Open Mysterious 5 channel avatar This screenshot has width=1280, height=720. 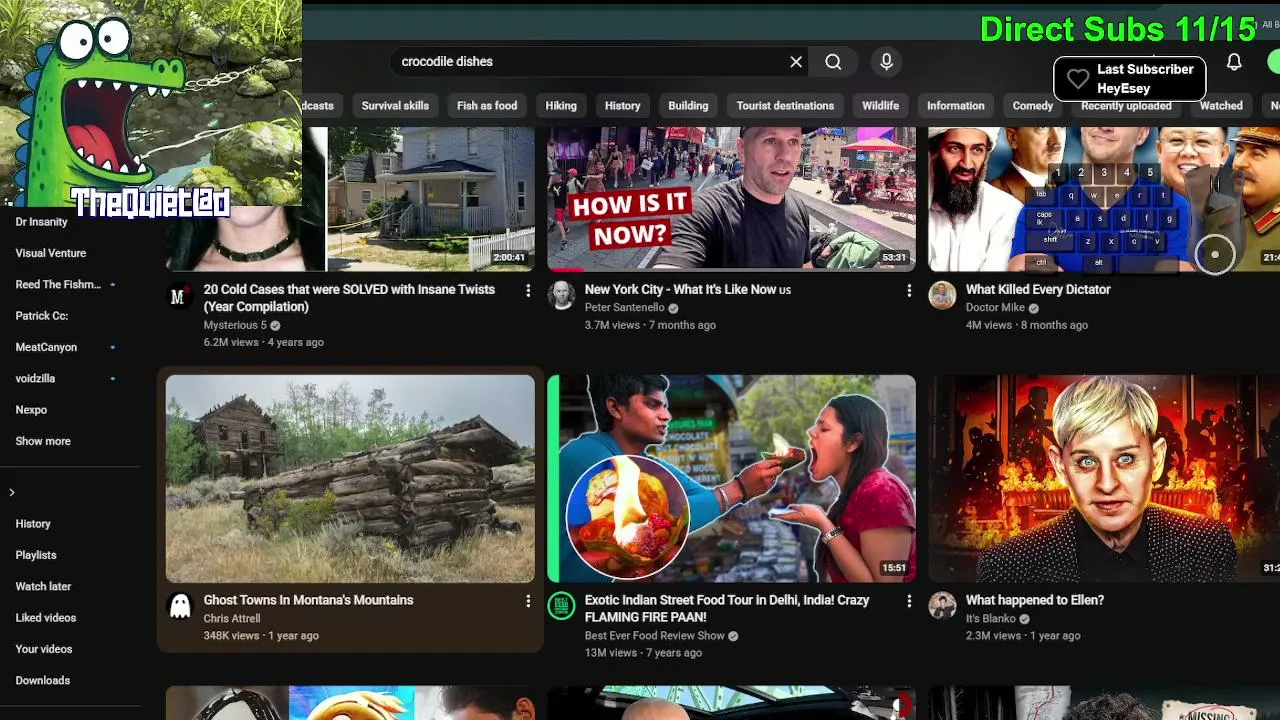(x=179, y=296)
